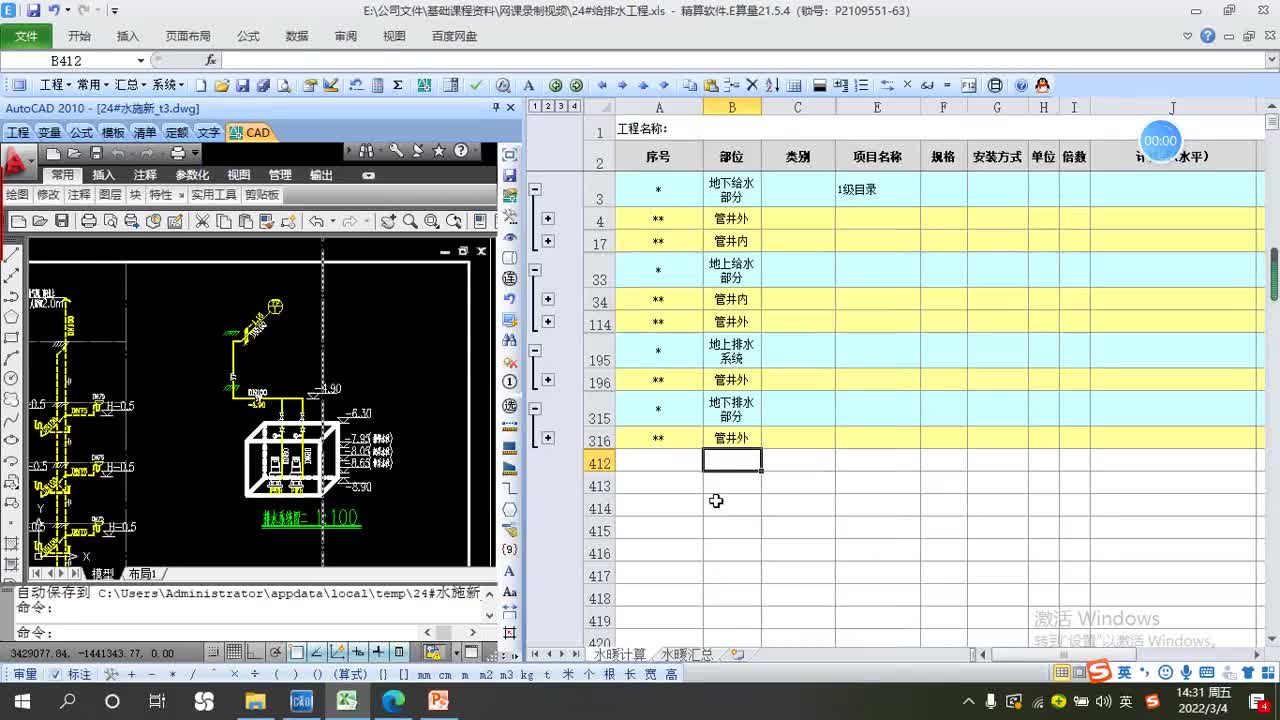Toggle AutoCAD polar tracking status button
The width and height of the screenshot is (1280, 720).
pos(275,652)
